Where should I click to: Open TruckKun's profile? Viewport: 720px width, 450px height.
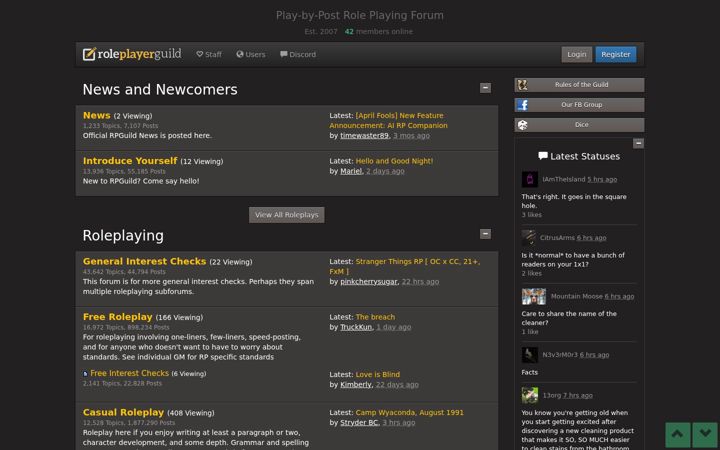coord(356,327)
